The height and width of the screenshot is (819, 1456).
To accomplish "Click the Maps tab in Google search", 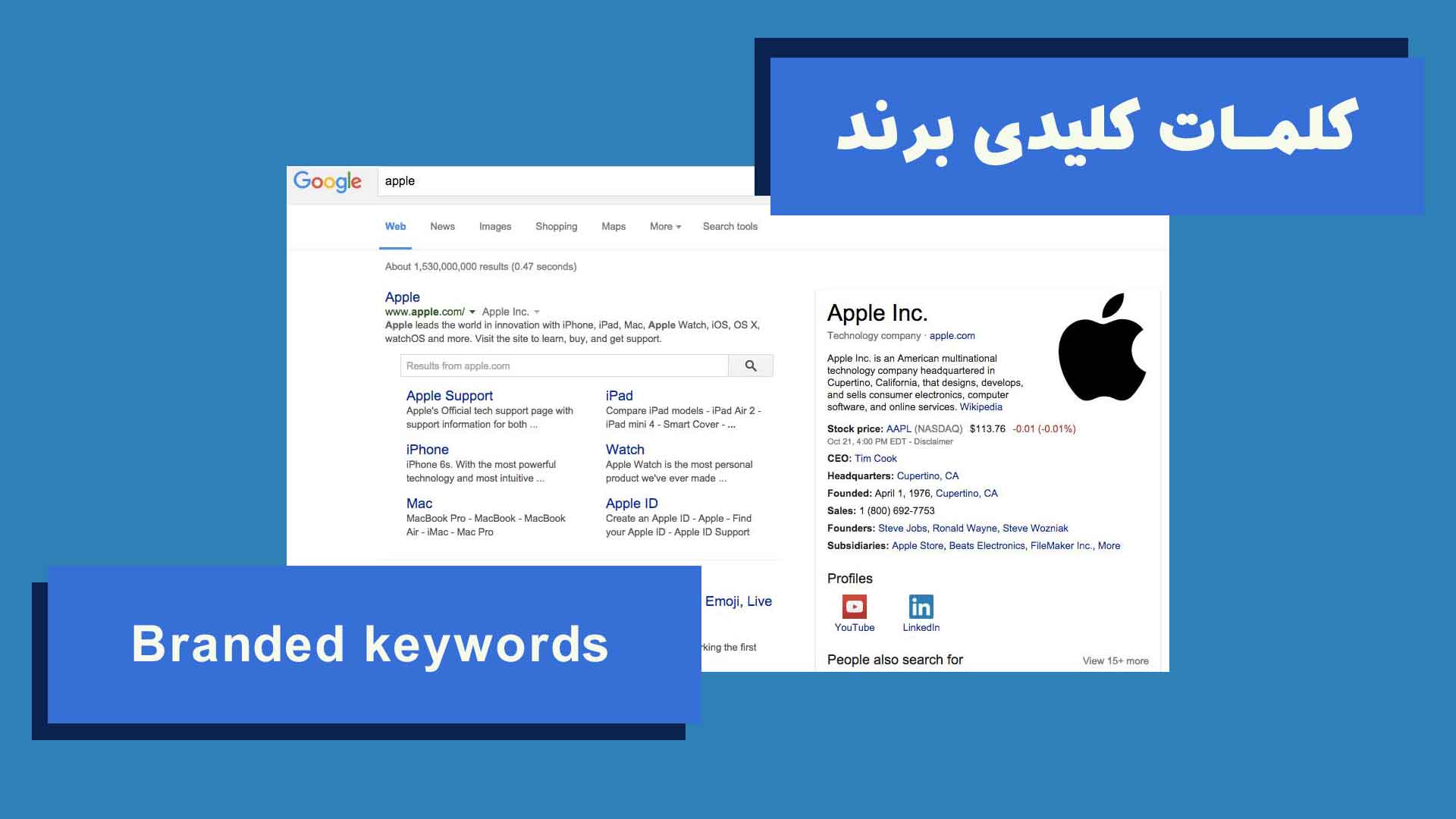I will click(612, 226).
